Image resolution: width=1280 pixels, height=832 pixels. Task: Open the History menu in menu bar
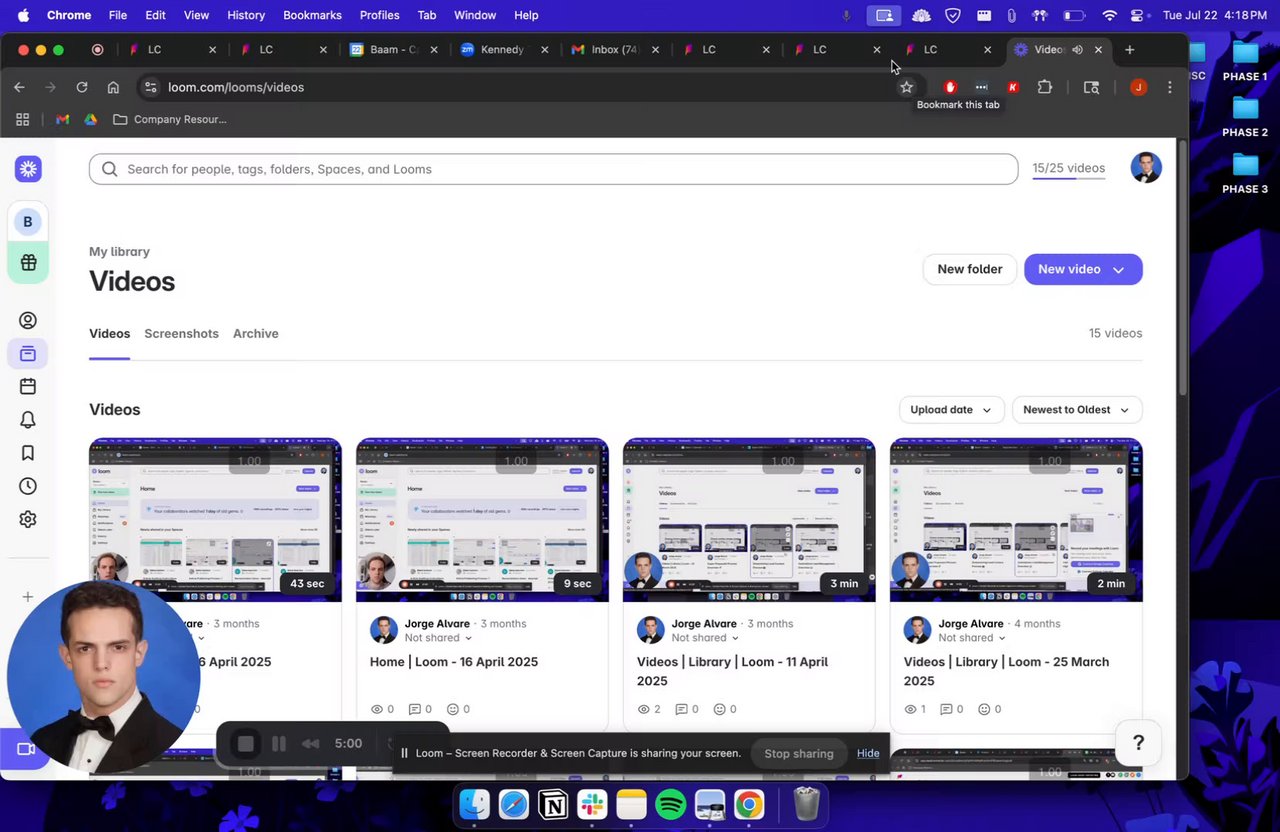click(x=246, y=15)
